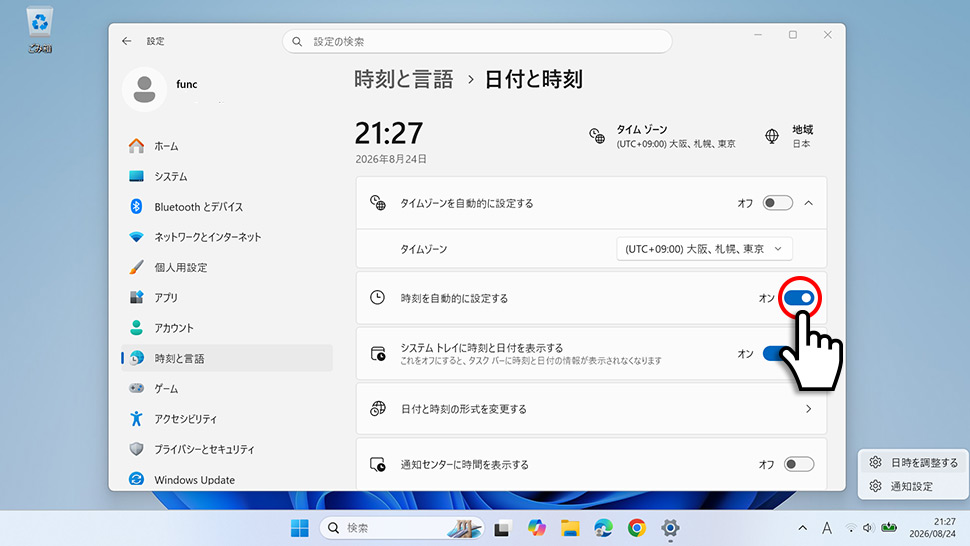The width and height of the screenshot is (970, 546).
Task: Click the back arrow in Settings
Action: coord(127,41)
